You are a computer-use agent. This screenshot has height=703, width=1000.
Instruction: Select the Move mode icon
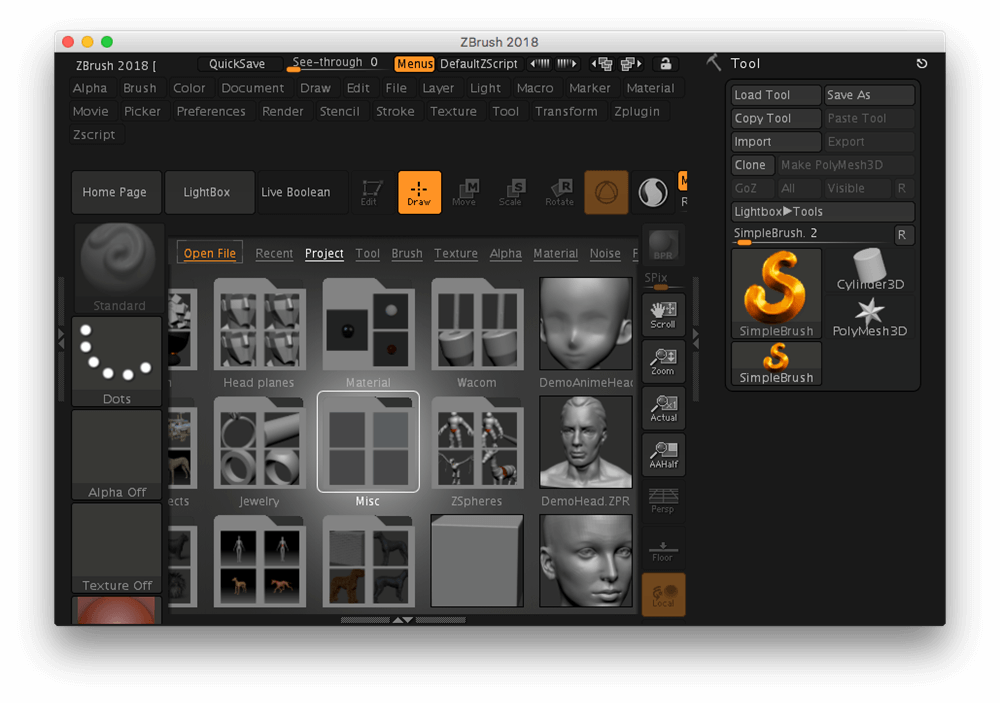(x=464, y=192)
